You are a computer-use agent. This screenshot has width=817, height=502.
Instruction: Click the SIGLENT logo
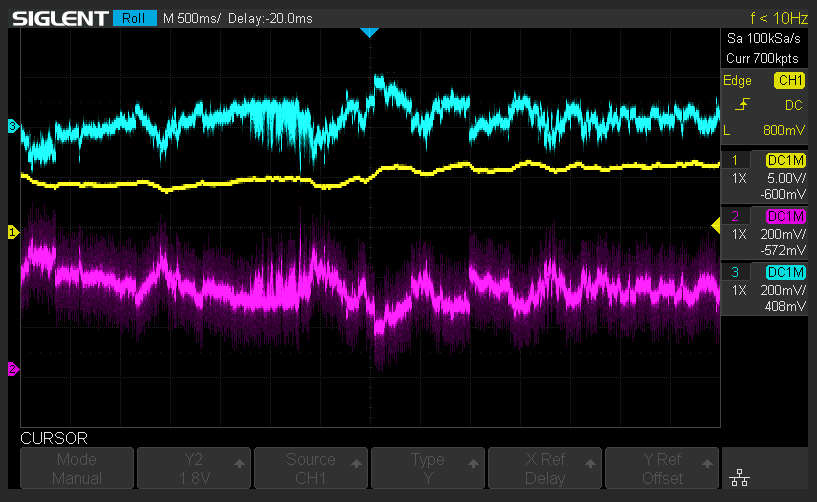[x=60, y=18]
